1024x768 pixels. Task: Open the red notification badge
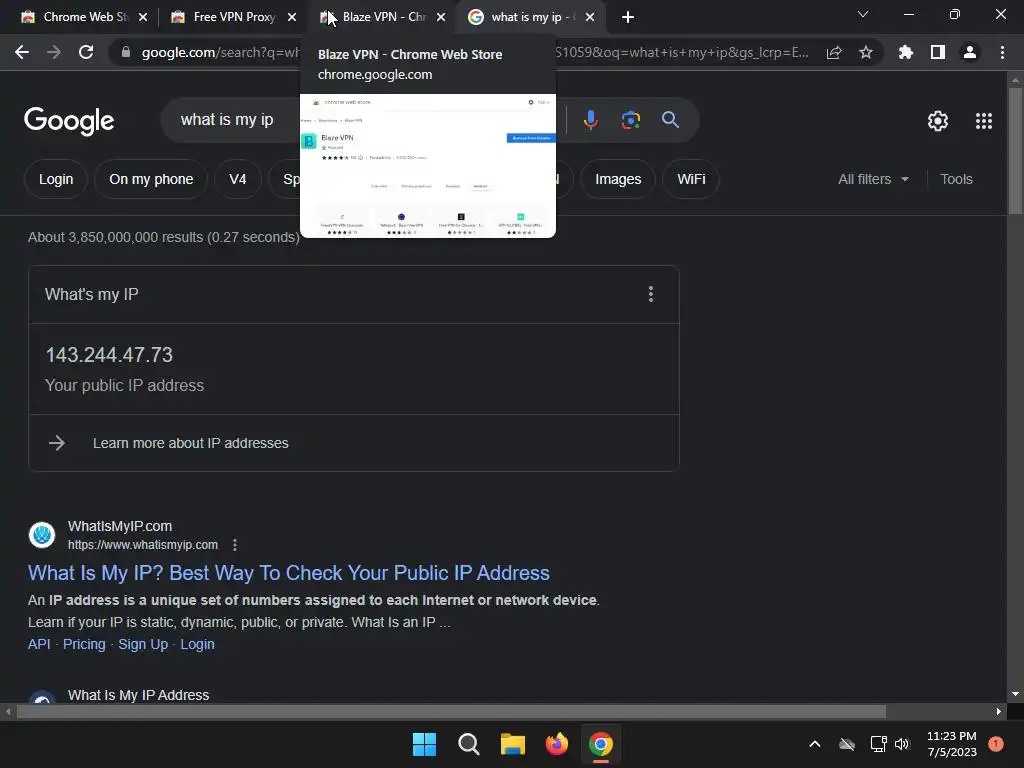995,743
